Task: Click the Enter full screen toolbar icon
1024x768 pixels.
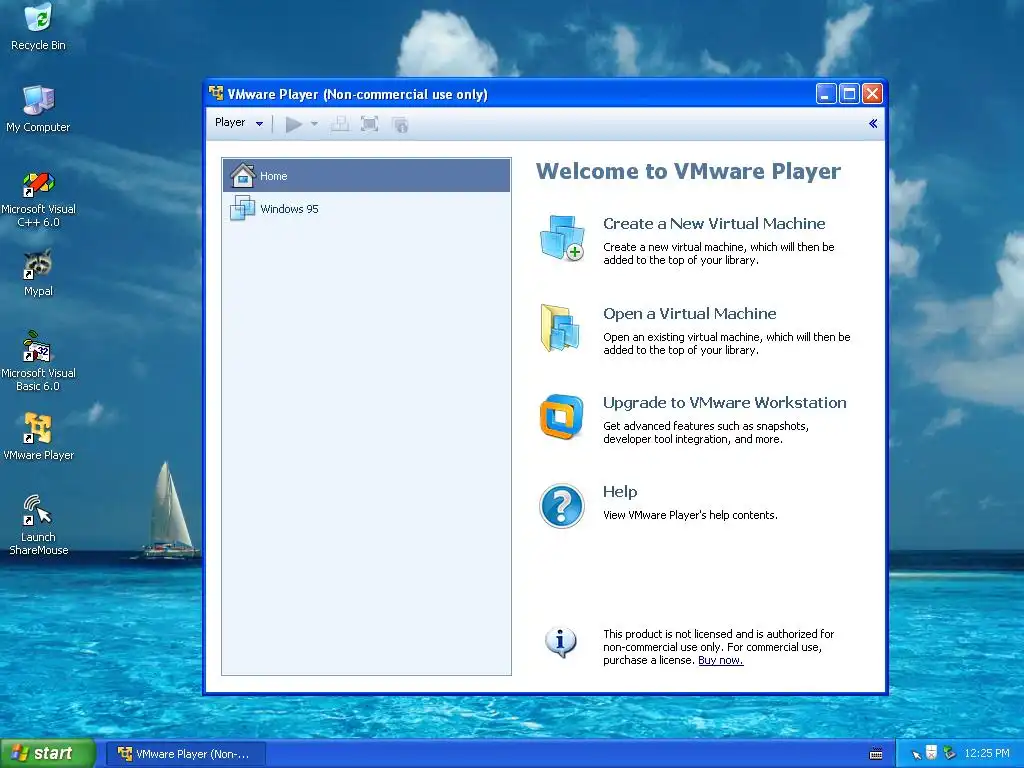Action: (x=370, y=124)
